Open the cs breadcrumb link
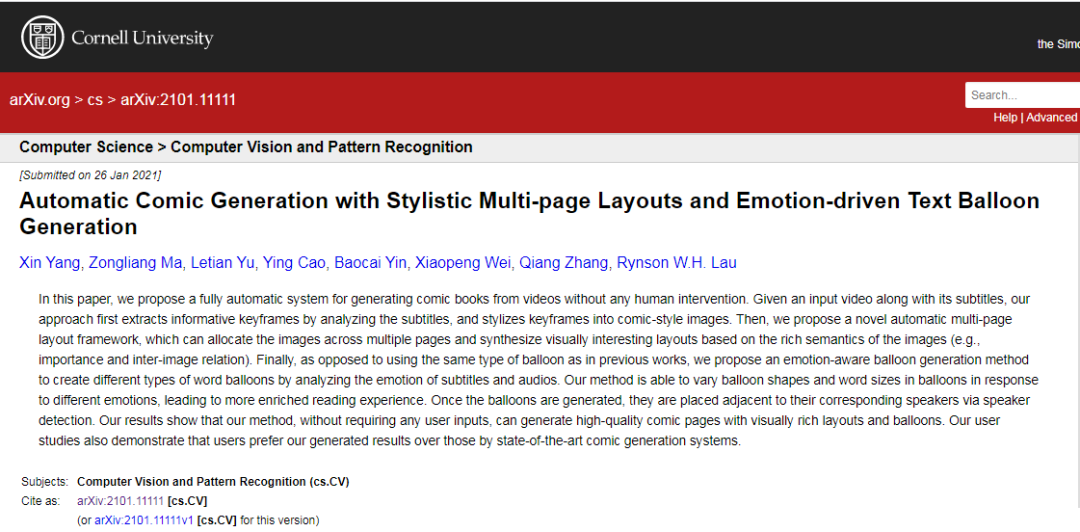This screenshot has height=532, width=1080. click(95, 100)
